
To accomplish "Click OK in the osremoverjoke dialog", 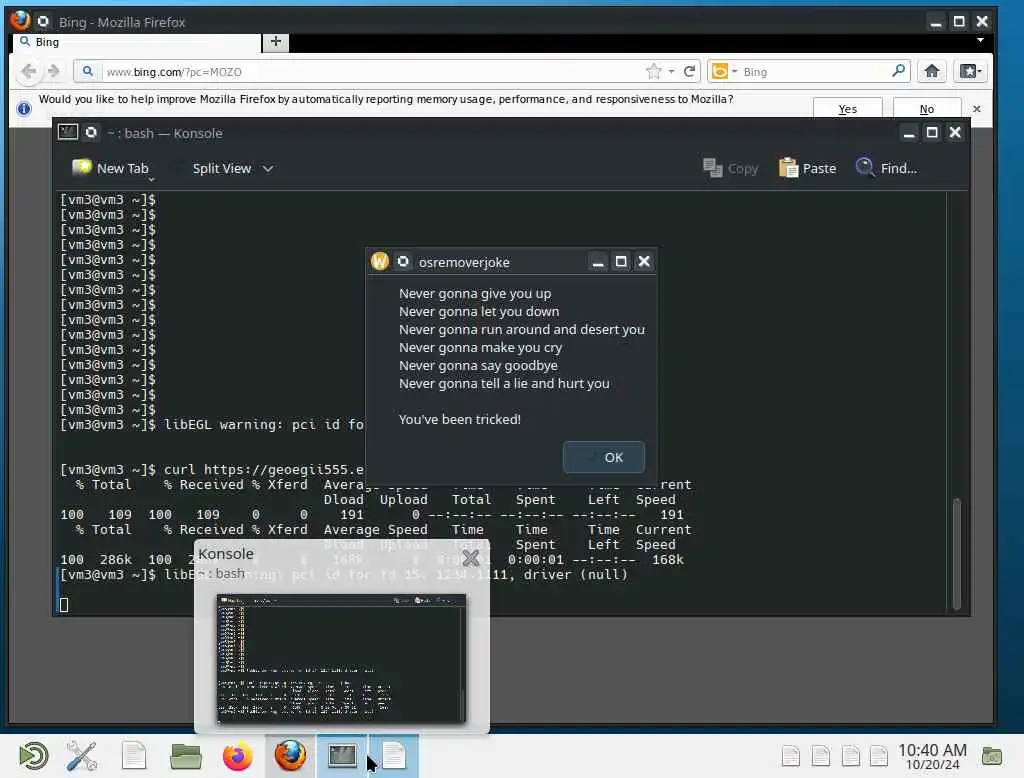I will click(x=603, y=457).
